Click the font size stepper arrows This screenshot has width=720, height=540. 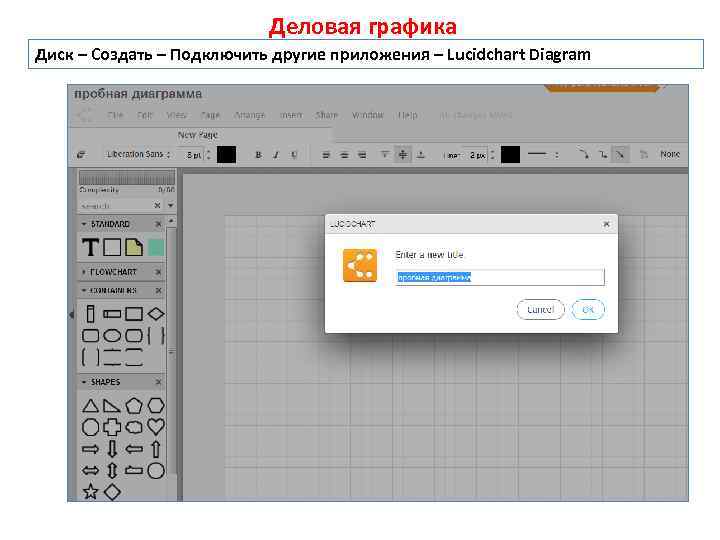(208, 155)
